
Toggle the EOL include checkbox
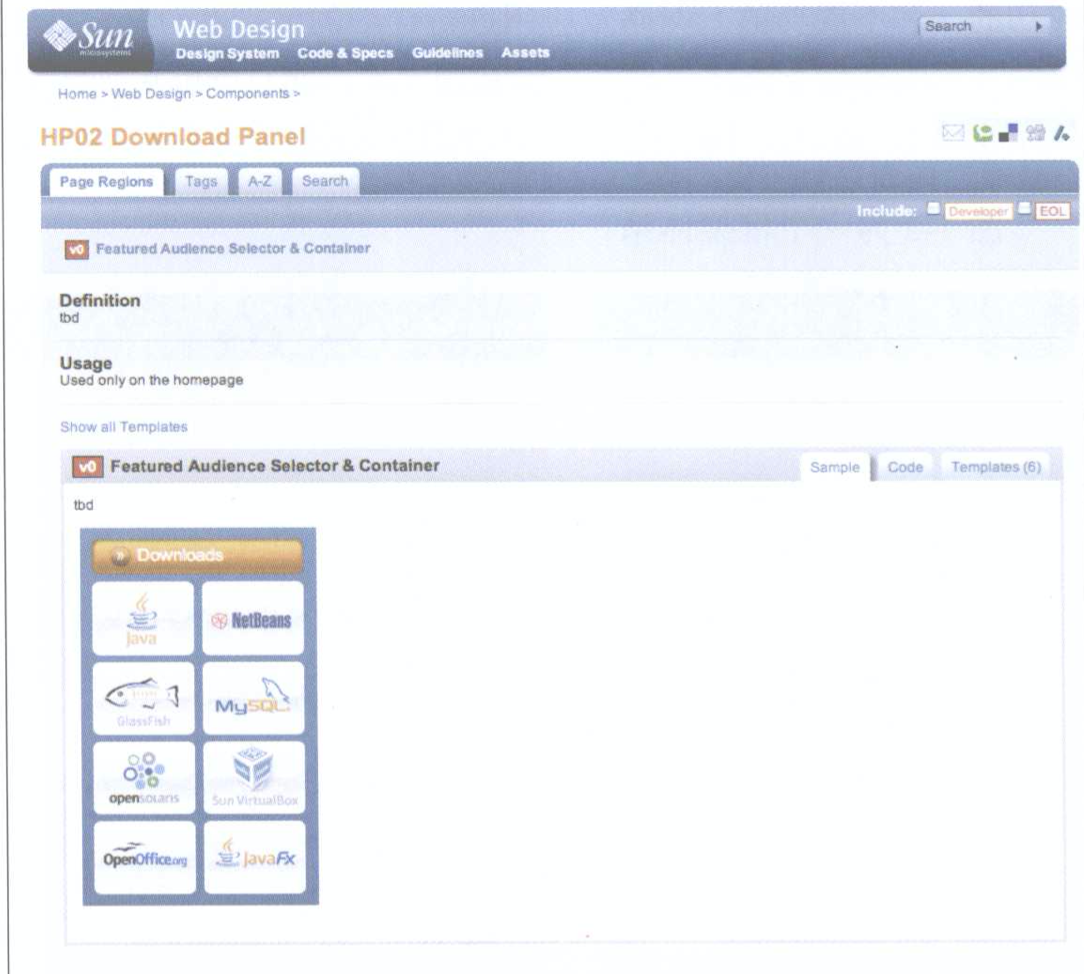coord(1025,208)
